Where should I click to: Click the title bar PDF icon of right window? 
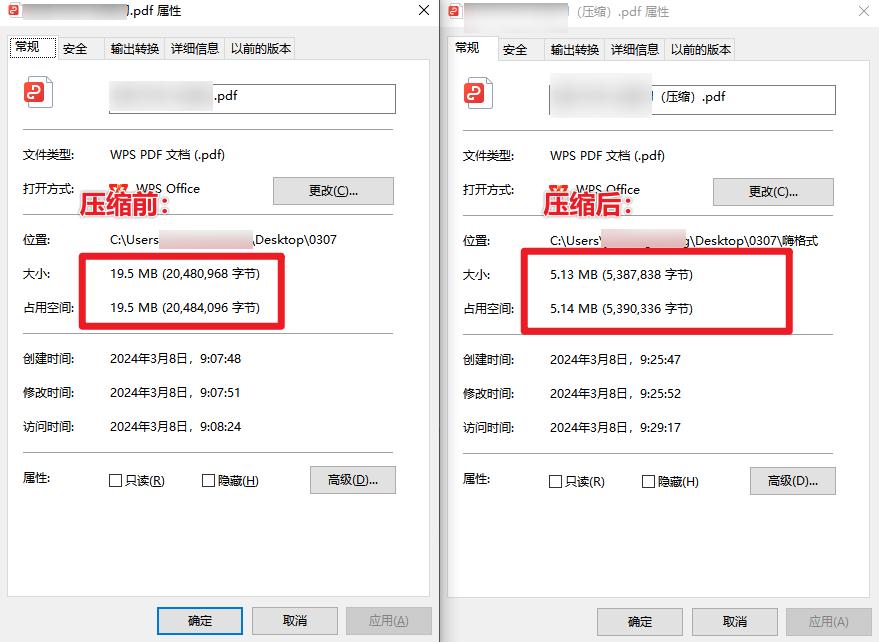point(454,10)
